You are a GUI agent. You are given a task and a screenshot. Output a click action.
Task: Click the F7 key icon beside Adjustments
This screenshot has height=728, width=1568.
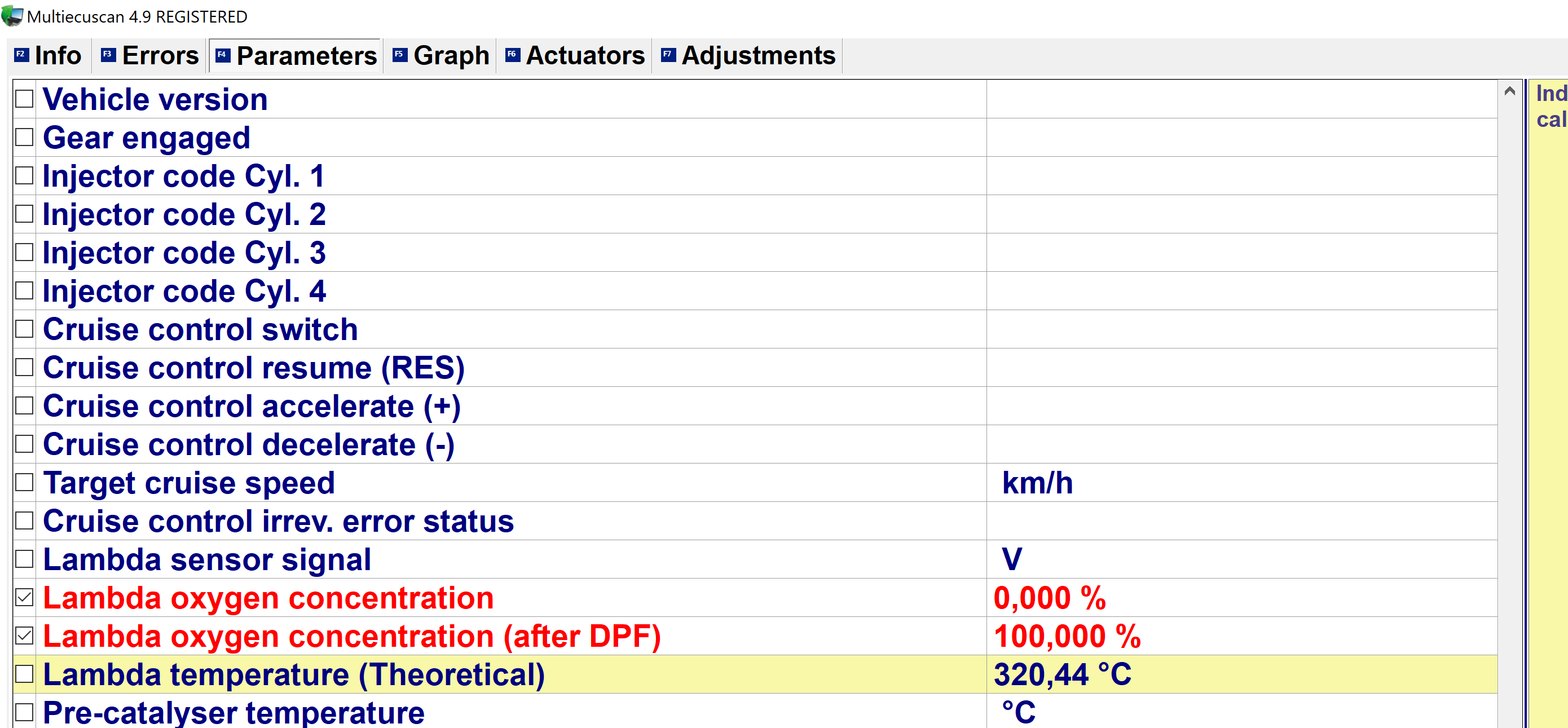point(668,55)
